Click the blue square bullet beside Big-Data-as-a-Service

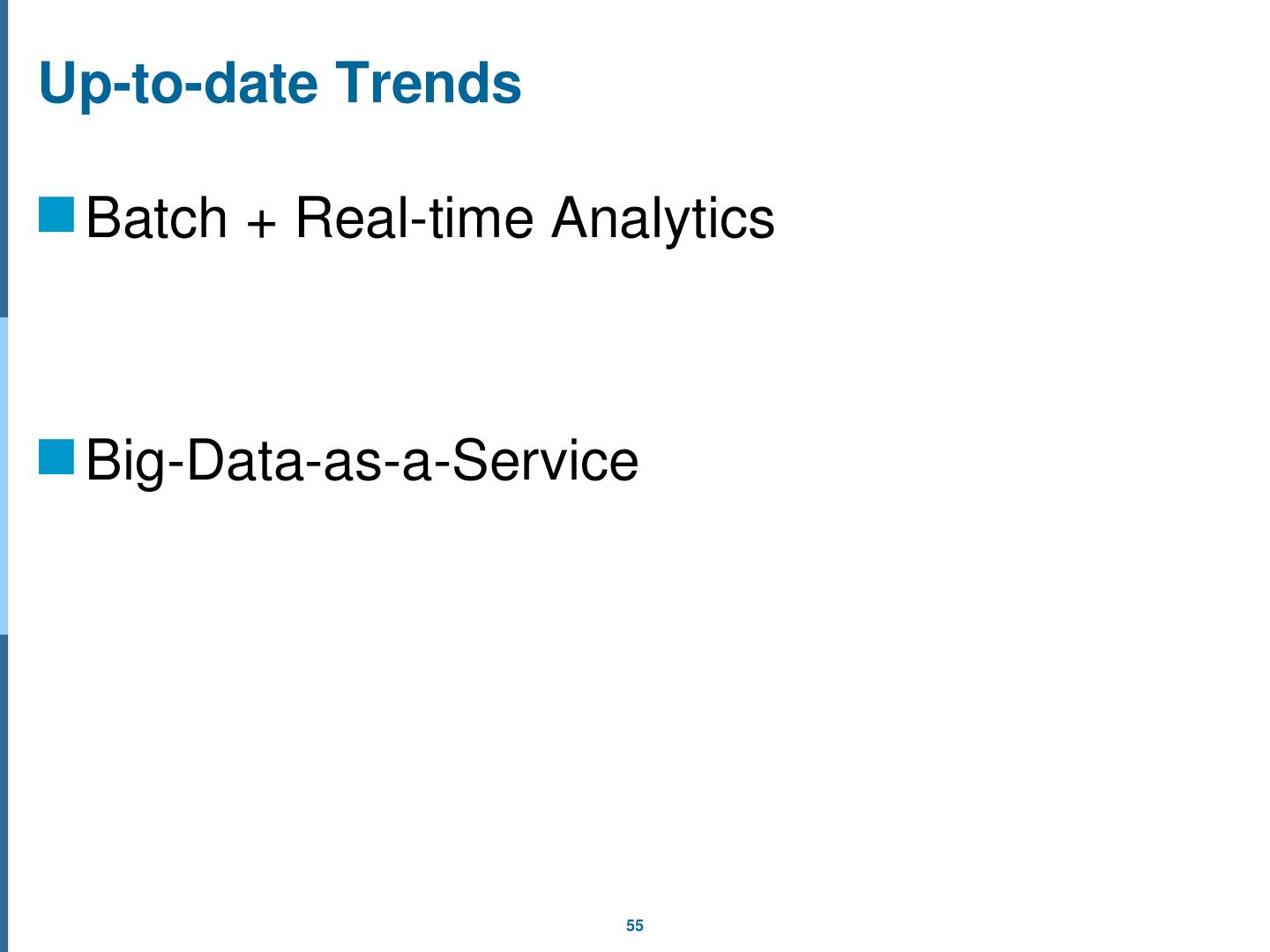[56, 457]
